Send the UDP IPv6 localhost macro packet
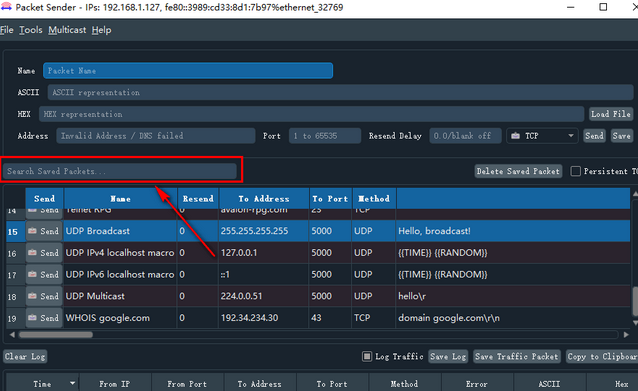Screen dimensions: 638x391 [x=44, y=275]
